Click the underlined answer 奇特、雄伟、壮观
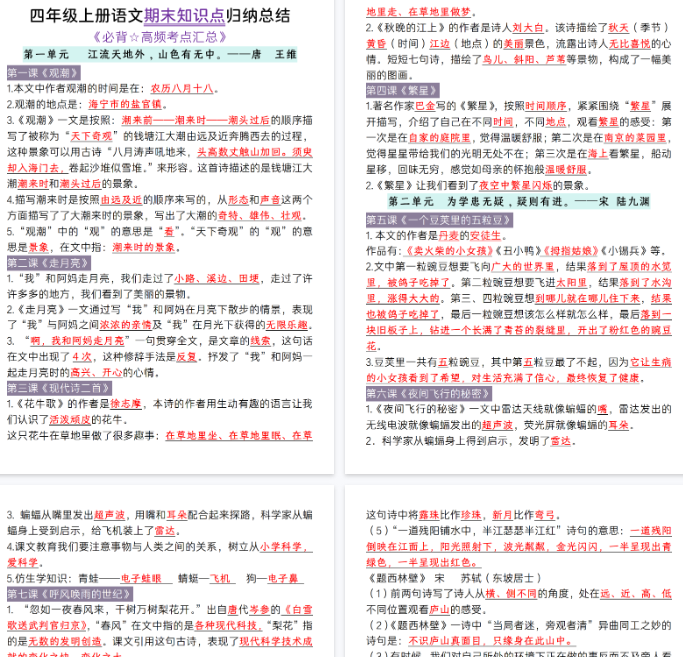683x657 pixels. coord(260,216)
